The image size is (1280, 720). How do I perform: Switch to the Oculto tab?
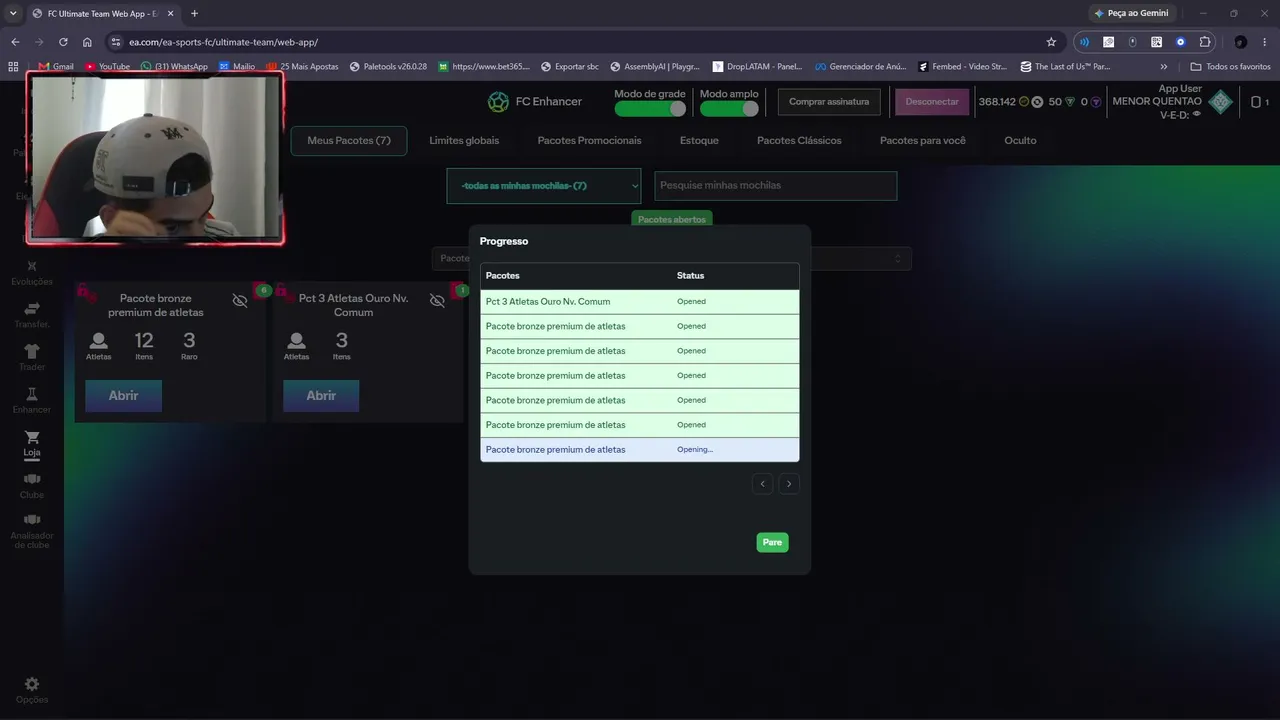[x=1020, y=141]
